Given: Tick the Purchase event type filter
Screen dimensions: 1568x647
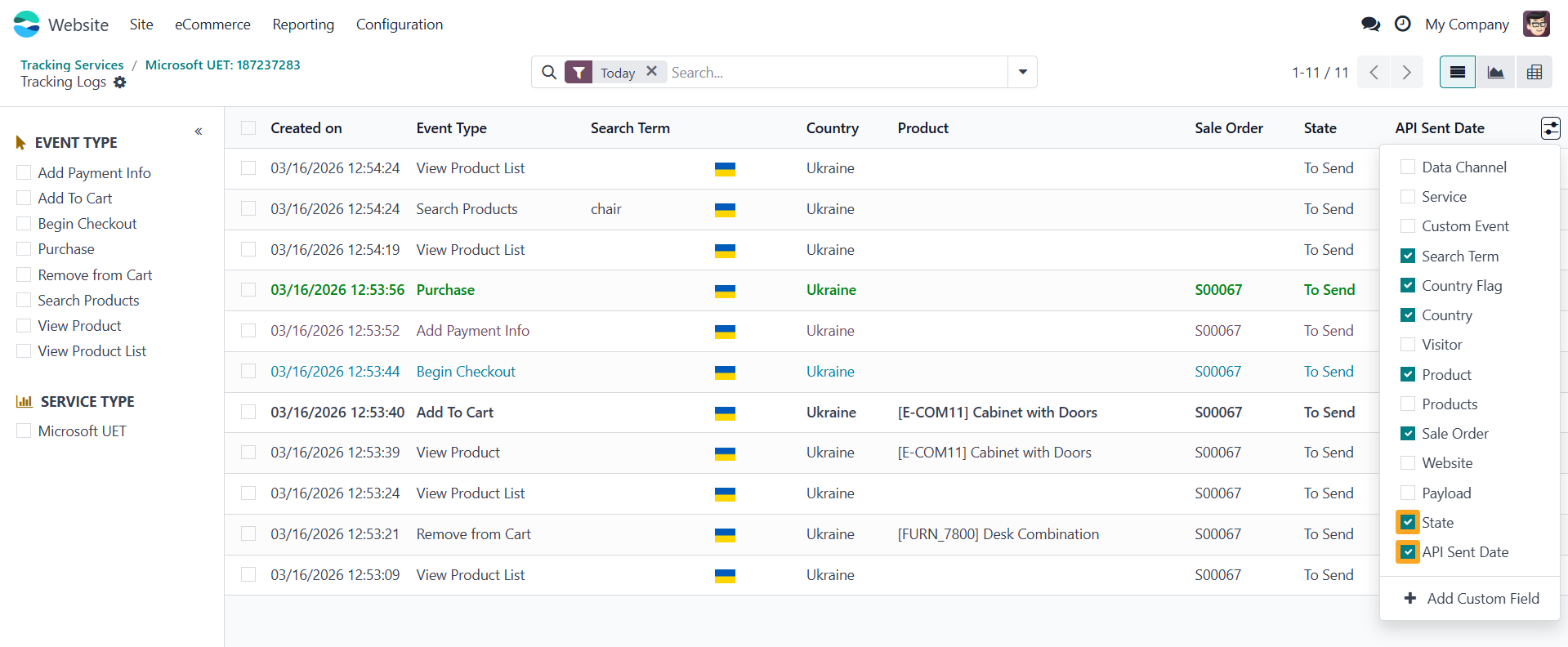Looking at the screenshot, I should (x=25, y=249).
